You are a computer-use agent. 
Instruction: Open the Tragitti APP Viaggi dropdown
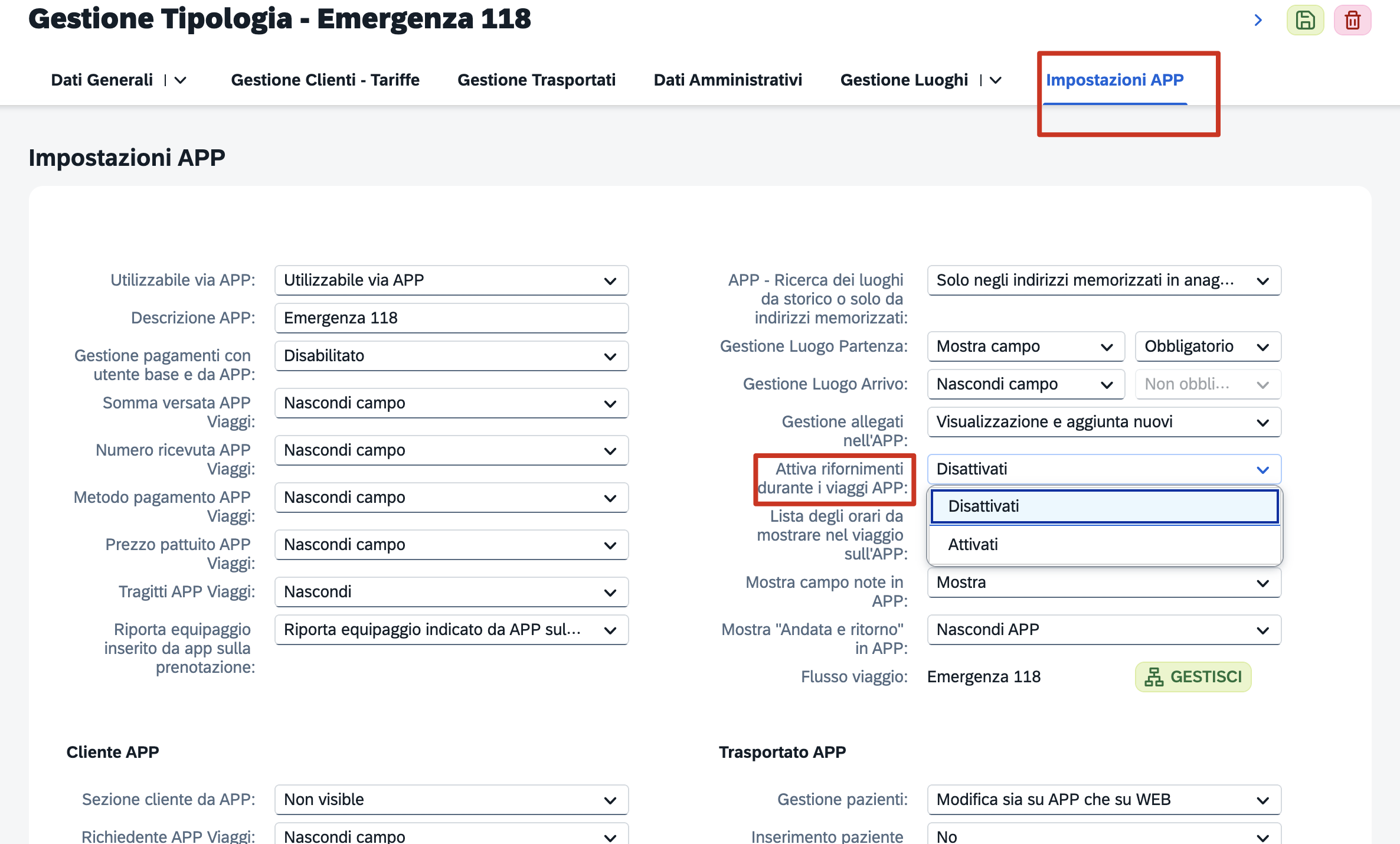(x=451, y=592)
